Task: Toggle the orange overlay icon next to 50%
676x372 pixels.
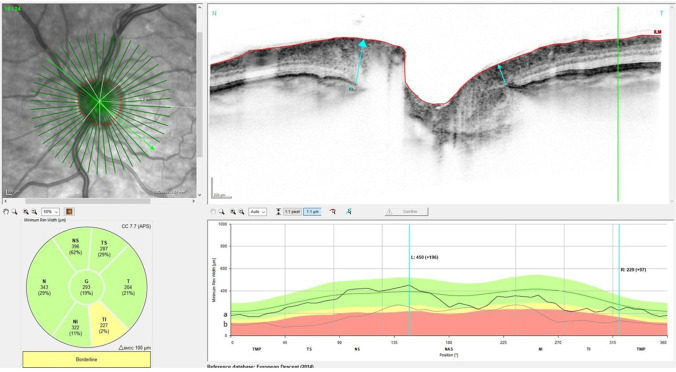Action: (69, 212)
